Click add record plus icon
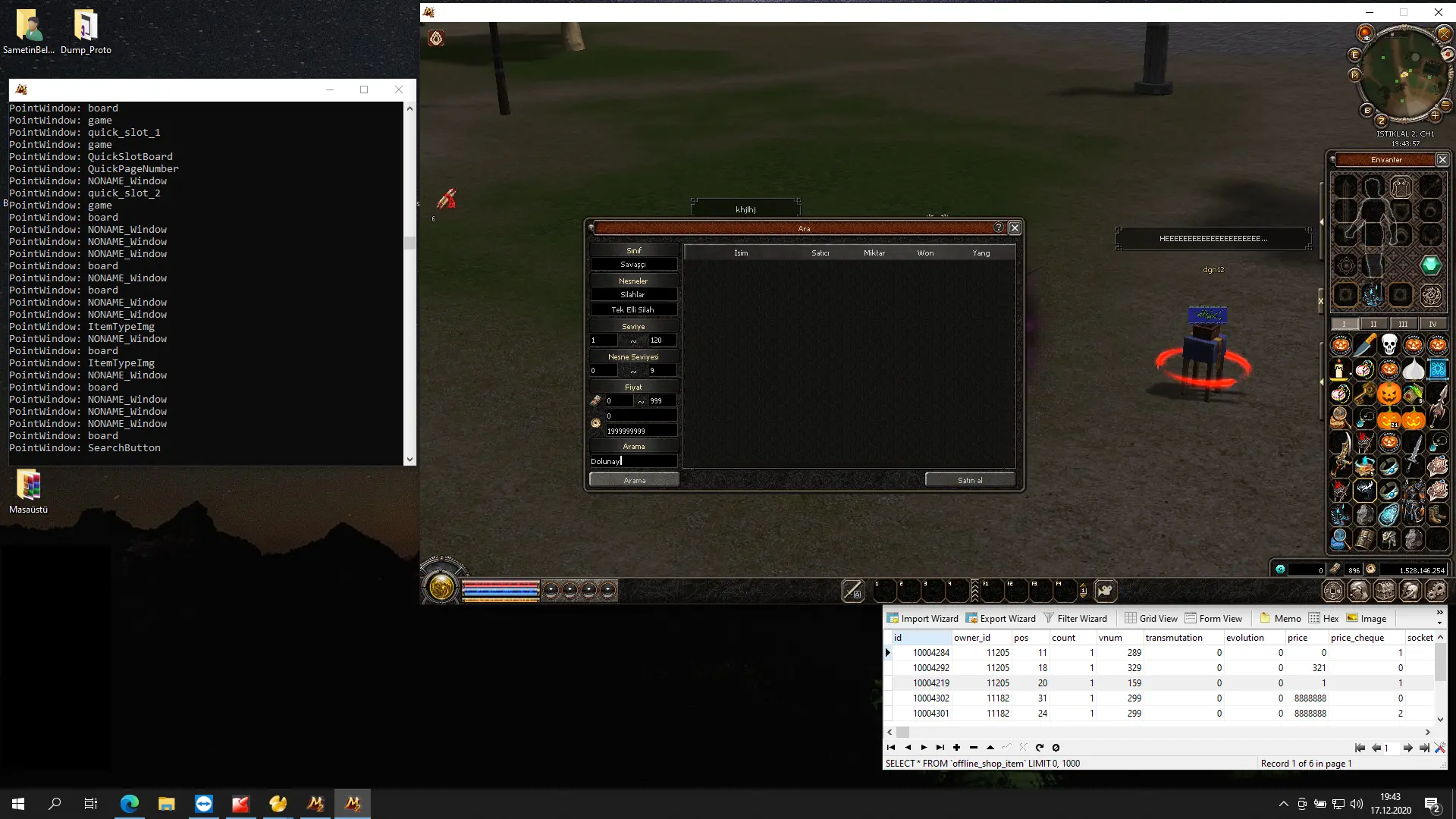This screenshot has height=819, width=1456. click(956, 748)
